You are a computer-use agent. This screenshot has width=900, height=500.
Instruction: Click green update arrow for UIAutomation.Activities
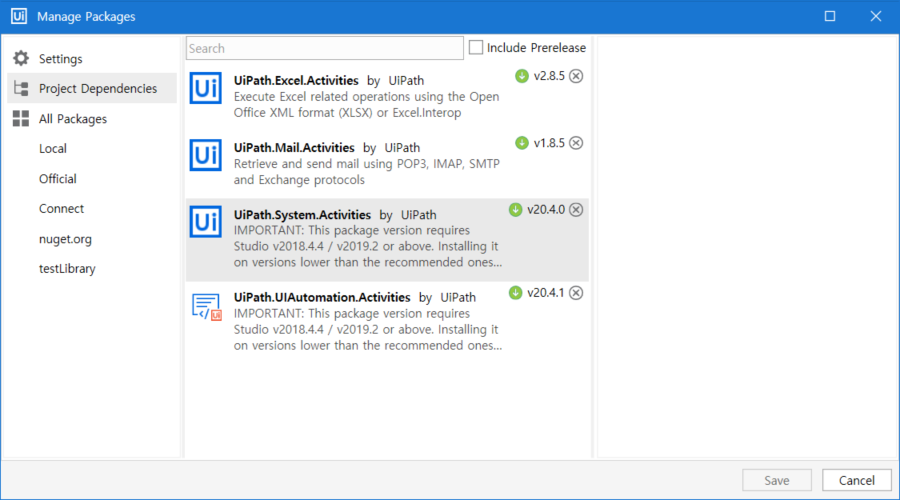point(515,293)
